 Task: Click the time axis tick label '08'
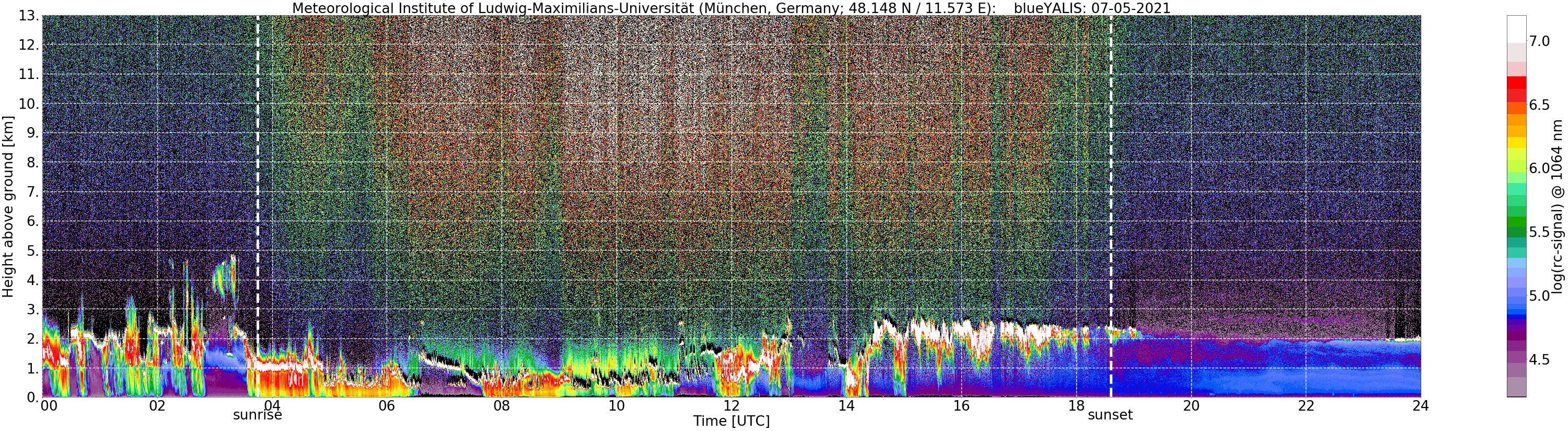pyautogui.click(x=502, y=406)
